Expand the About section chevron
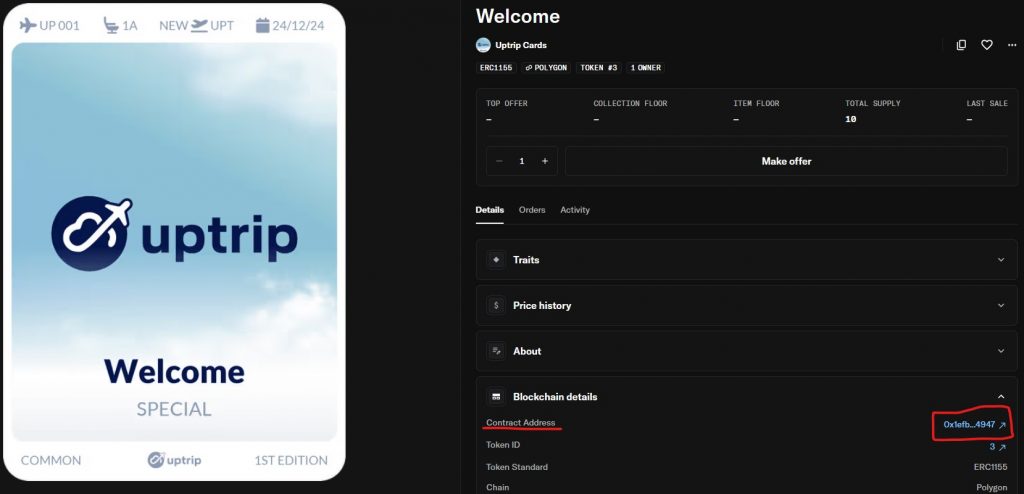This screenshot has height=494, width=1024. pyautogui.click(x=1001, y=351)
